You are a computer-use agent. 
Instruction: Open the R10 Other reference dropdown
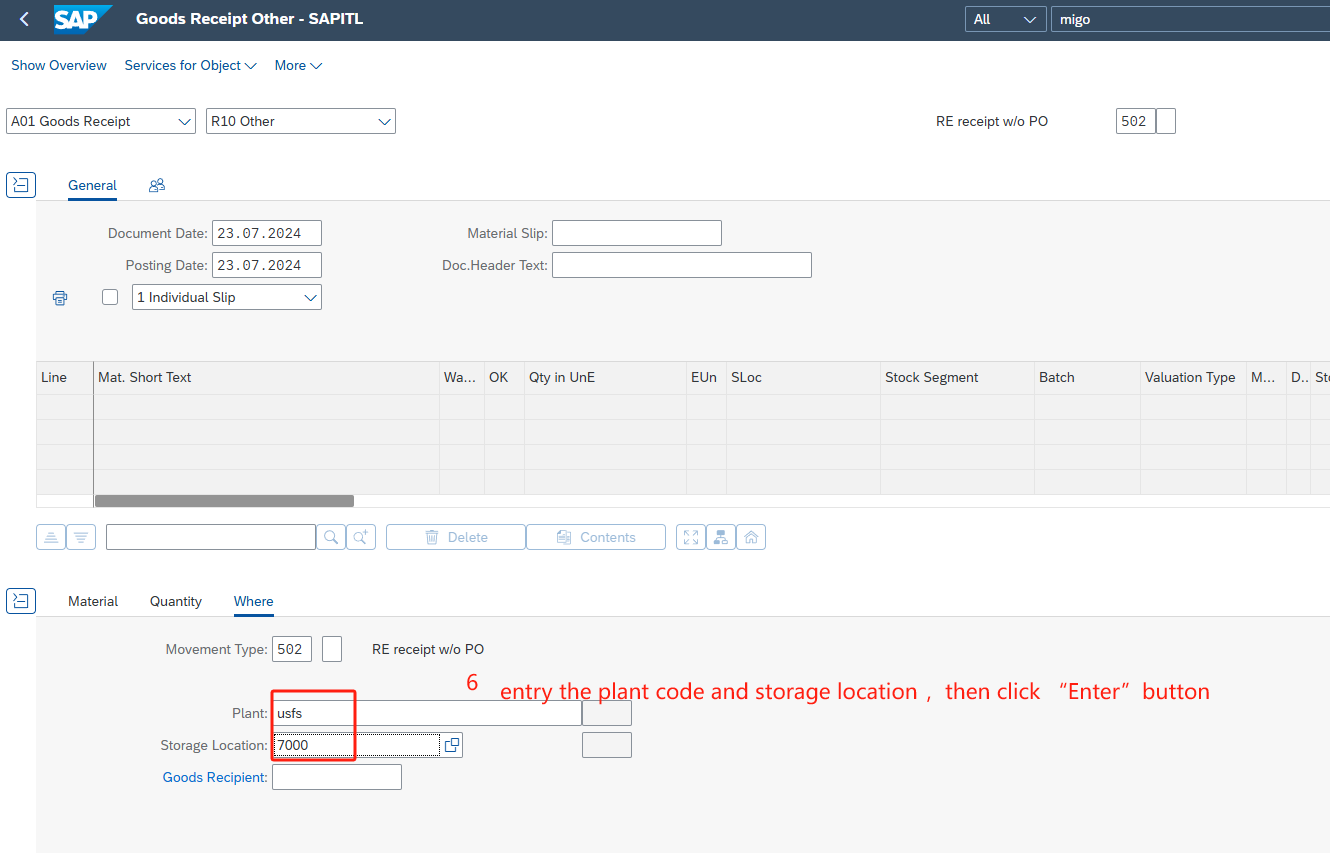click(301, 121)
